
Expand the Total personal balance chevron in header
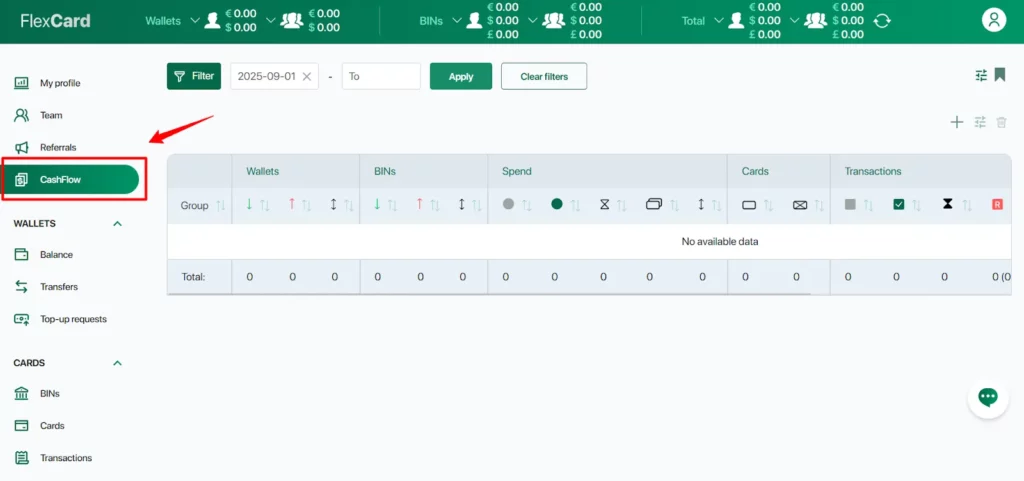719,20
